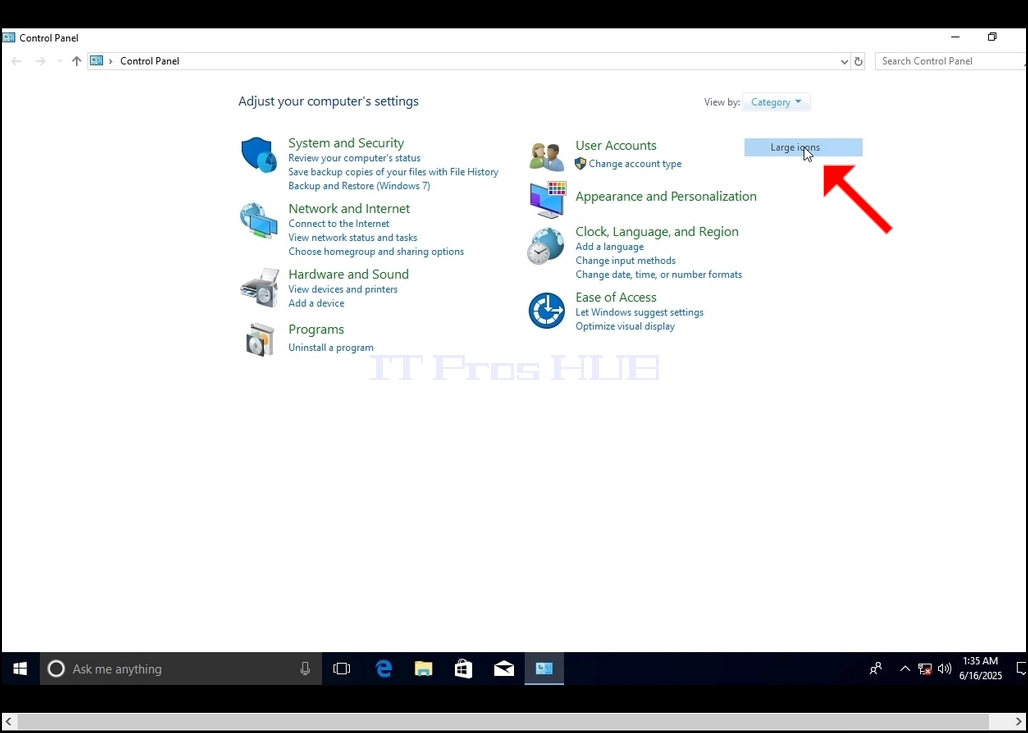Open the User Accounts people icon
This screenshot has width=1028, height=733.
[546, 157]
